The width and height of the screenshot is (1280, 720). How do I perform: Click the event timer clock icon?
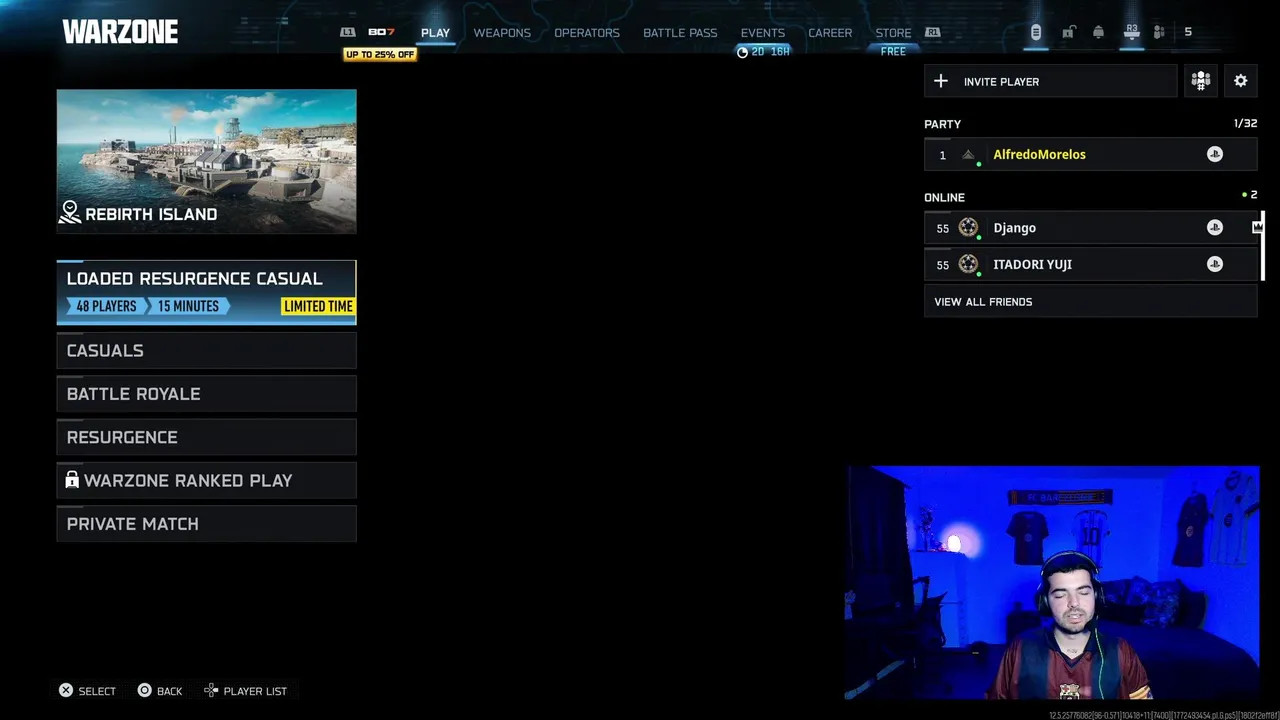pyautogui.click(x=742, y=52)
